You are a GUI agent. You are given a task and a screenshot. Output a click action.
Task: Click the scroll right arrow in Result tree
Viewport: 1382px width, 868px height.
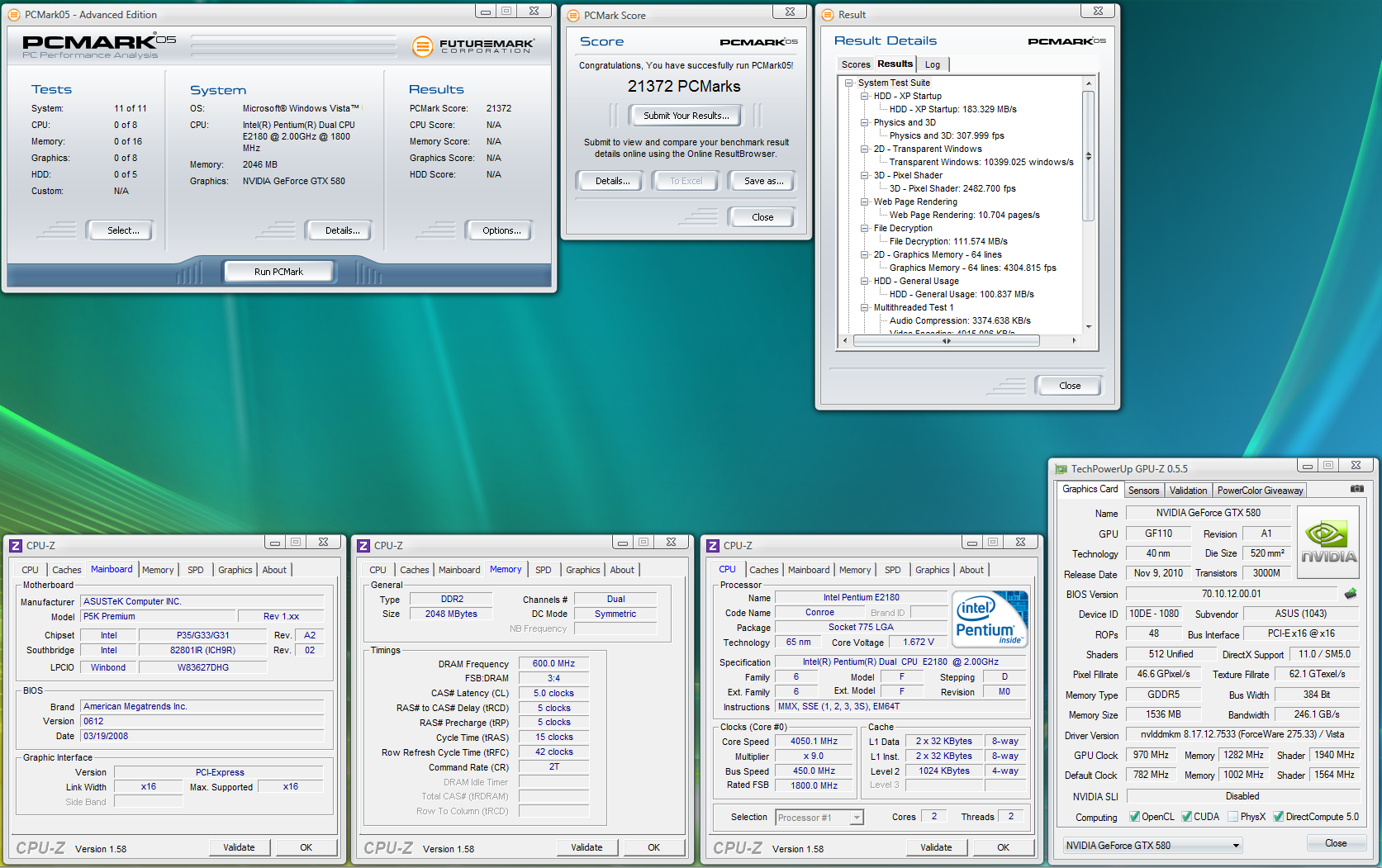1074,340
